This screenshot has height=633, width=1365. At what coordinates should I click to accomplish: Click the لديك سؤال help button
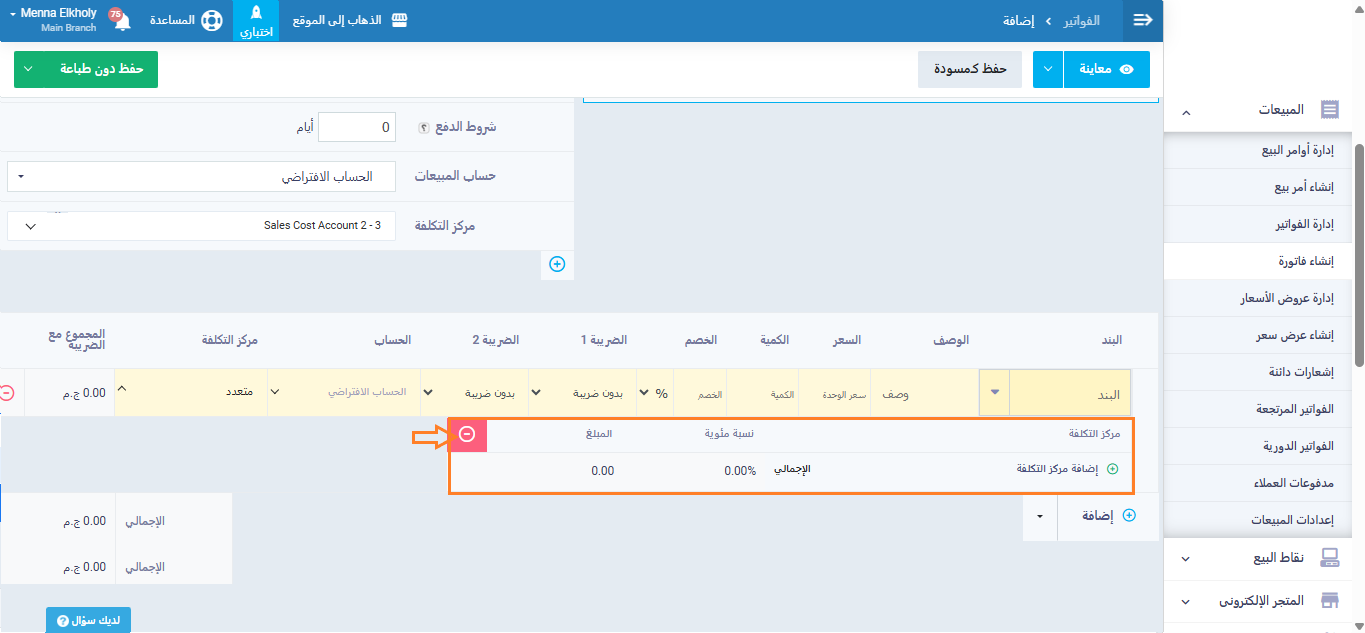pos(88,620)
